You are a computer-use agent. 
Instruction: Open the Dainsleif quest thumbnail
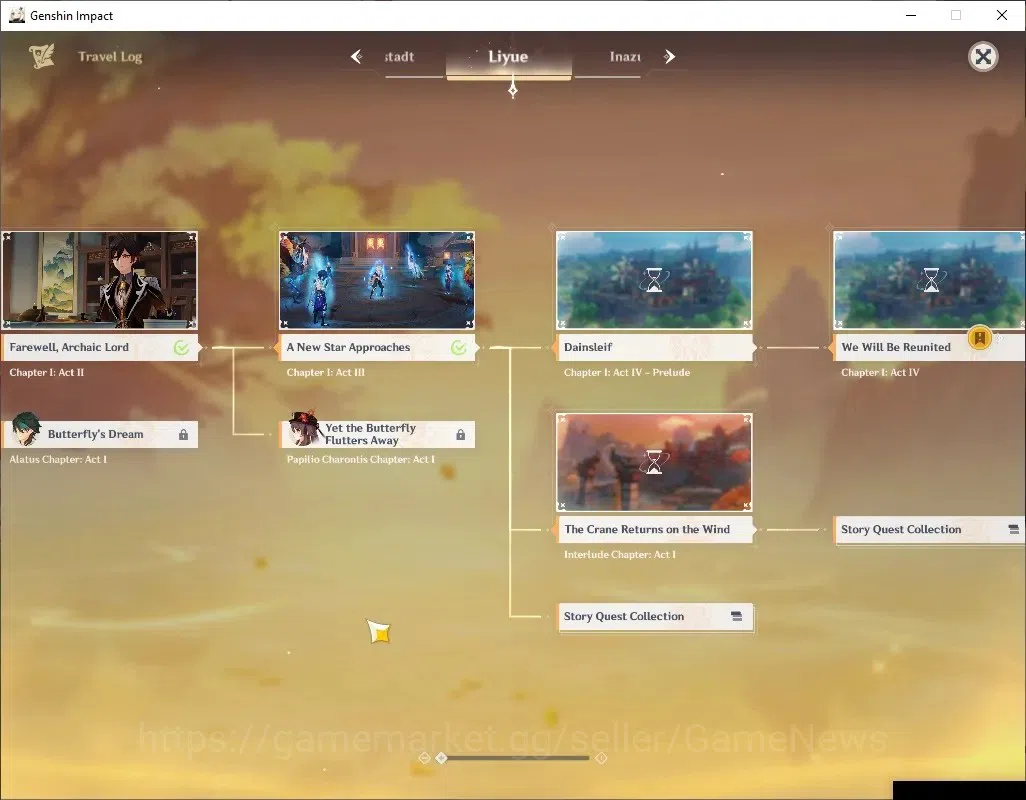pyautogui.click(x=654, y=280)
